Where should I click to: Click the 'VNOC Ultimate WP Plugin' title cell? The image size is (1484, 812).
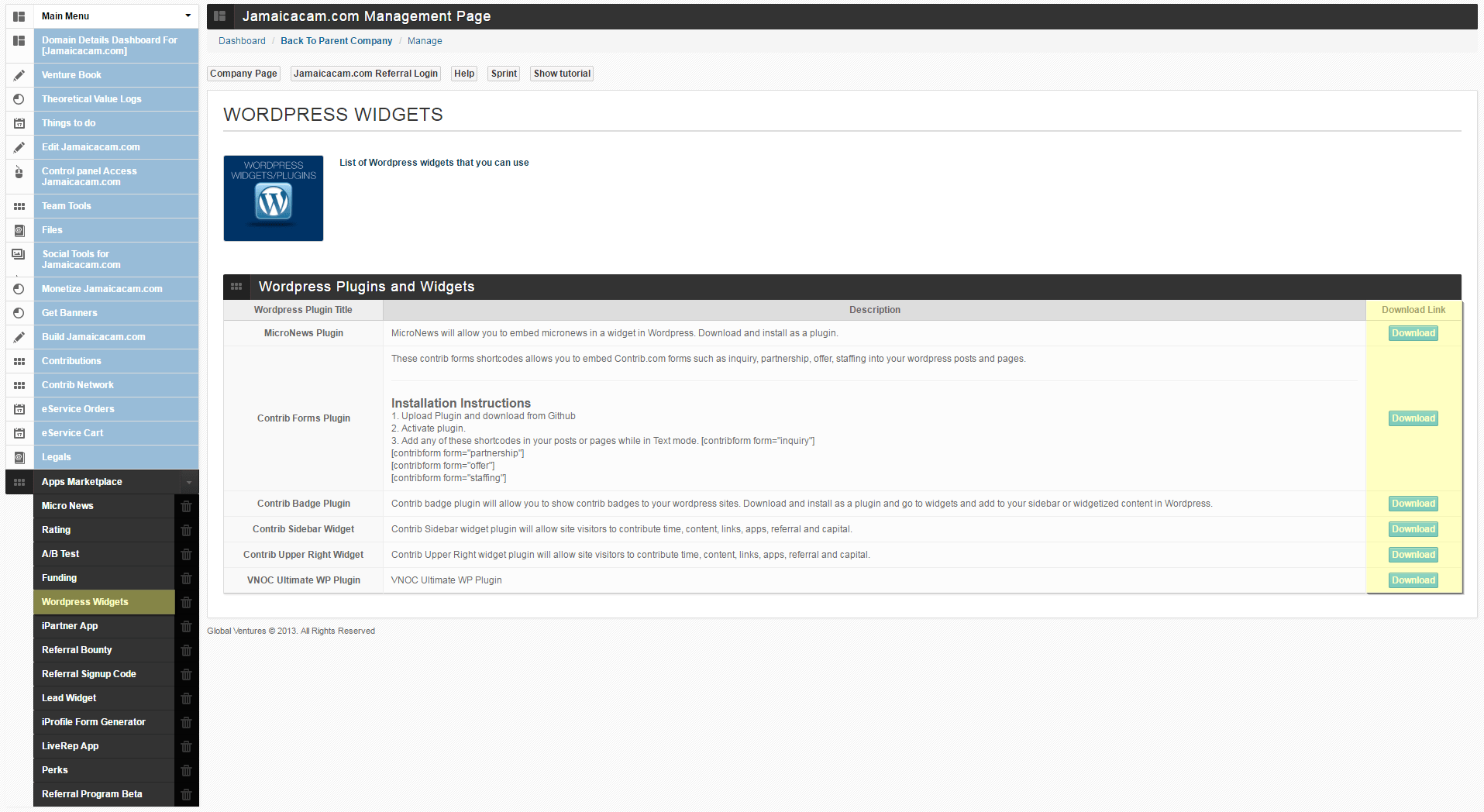pos(304,580)
